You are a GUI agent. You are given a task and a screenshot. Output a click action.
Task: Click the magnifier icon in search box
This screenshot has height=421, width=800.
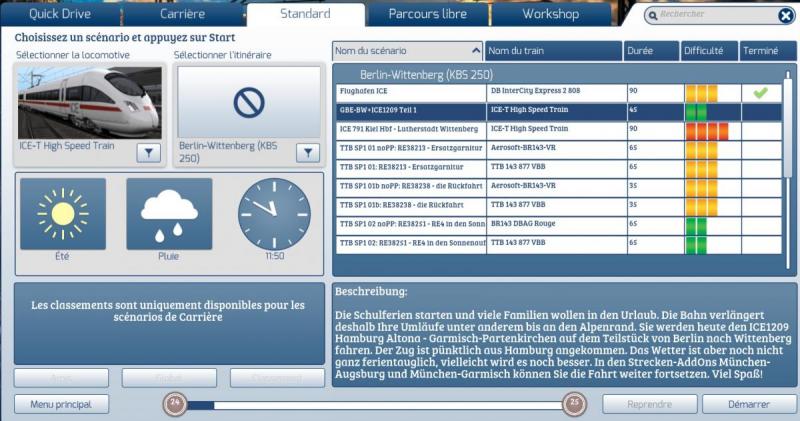[x=653, y=16]
